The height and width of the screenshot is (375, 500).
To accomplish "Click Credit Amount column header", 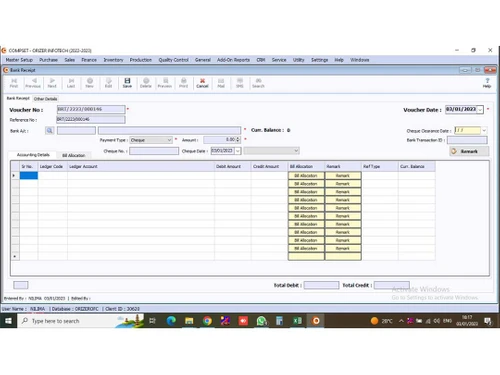I will click(x=269, y=166).
